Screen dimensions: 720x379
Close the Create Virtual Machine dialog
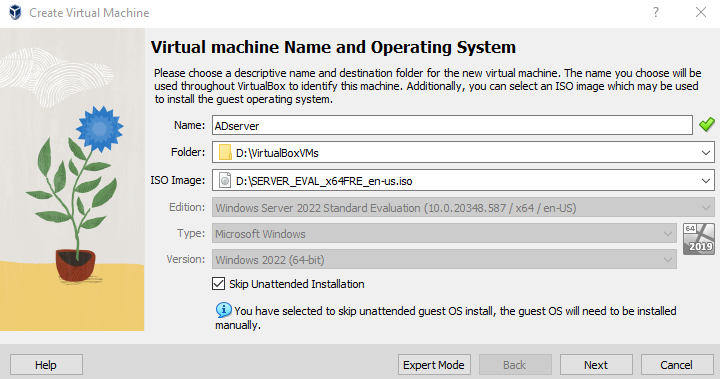[701, 12]
